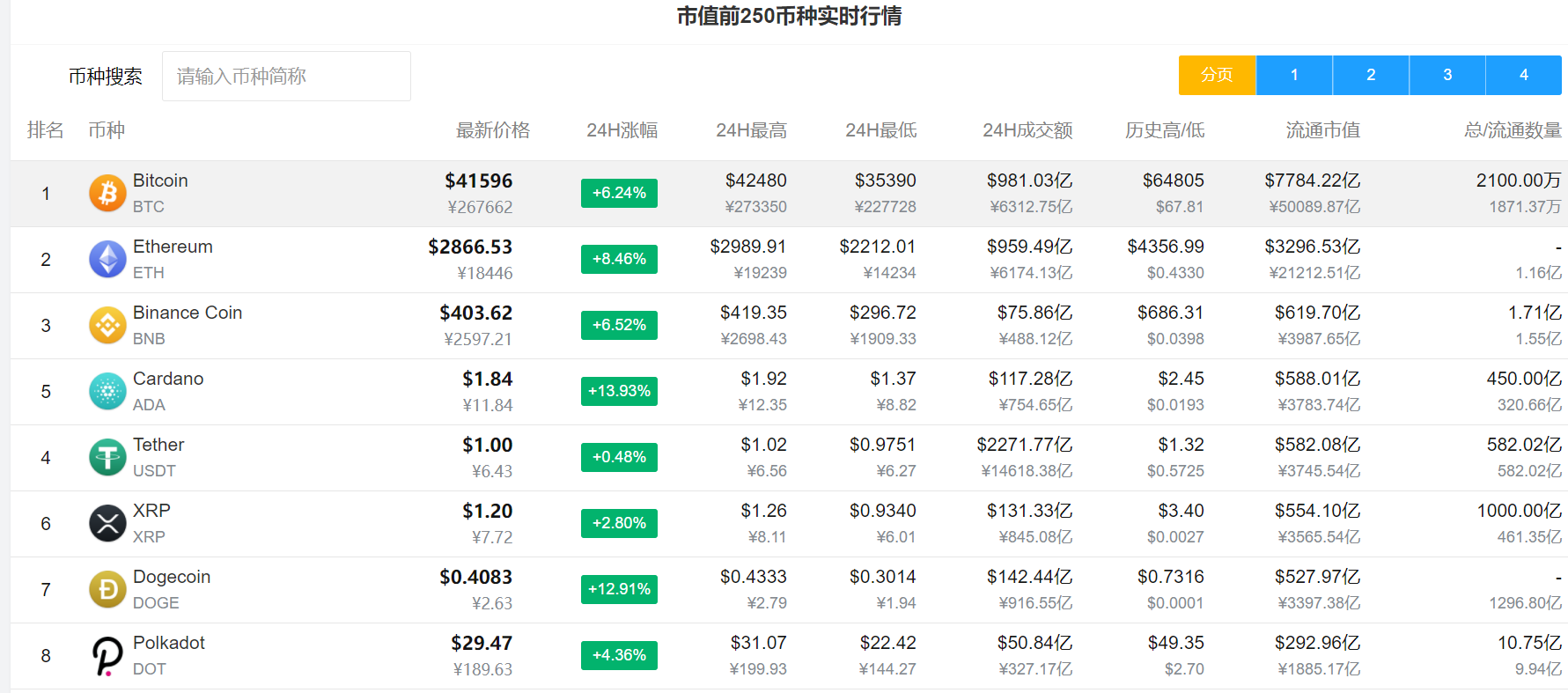Click Cardano's +13.93% change badge
The height and width of the screenshot is (693, 1568).
(619, 391)
